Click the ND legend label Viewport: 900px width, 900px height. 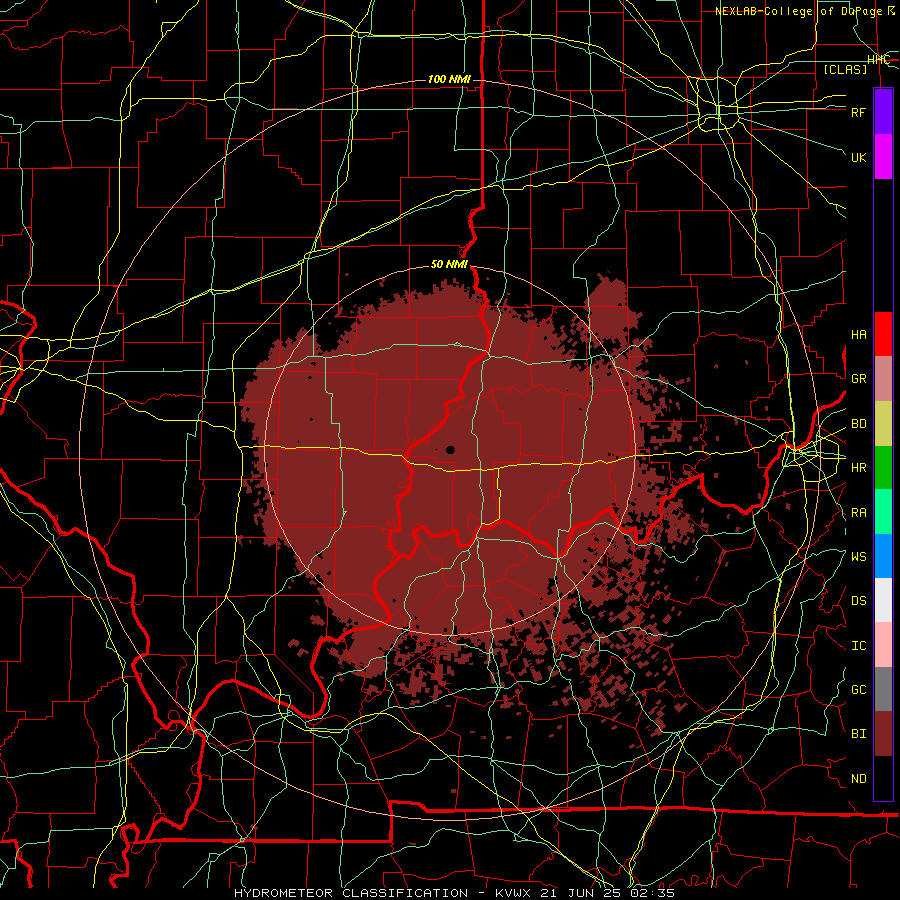click(x=859, y=779)
